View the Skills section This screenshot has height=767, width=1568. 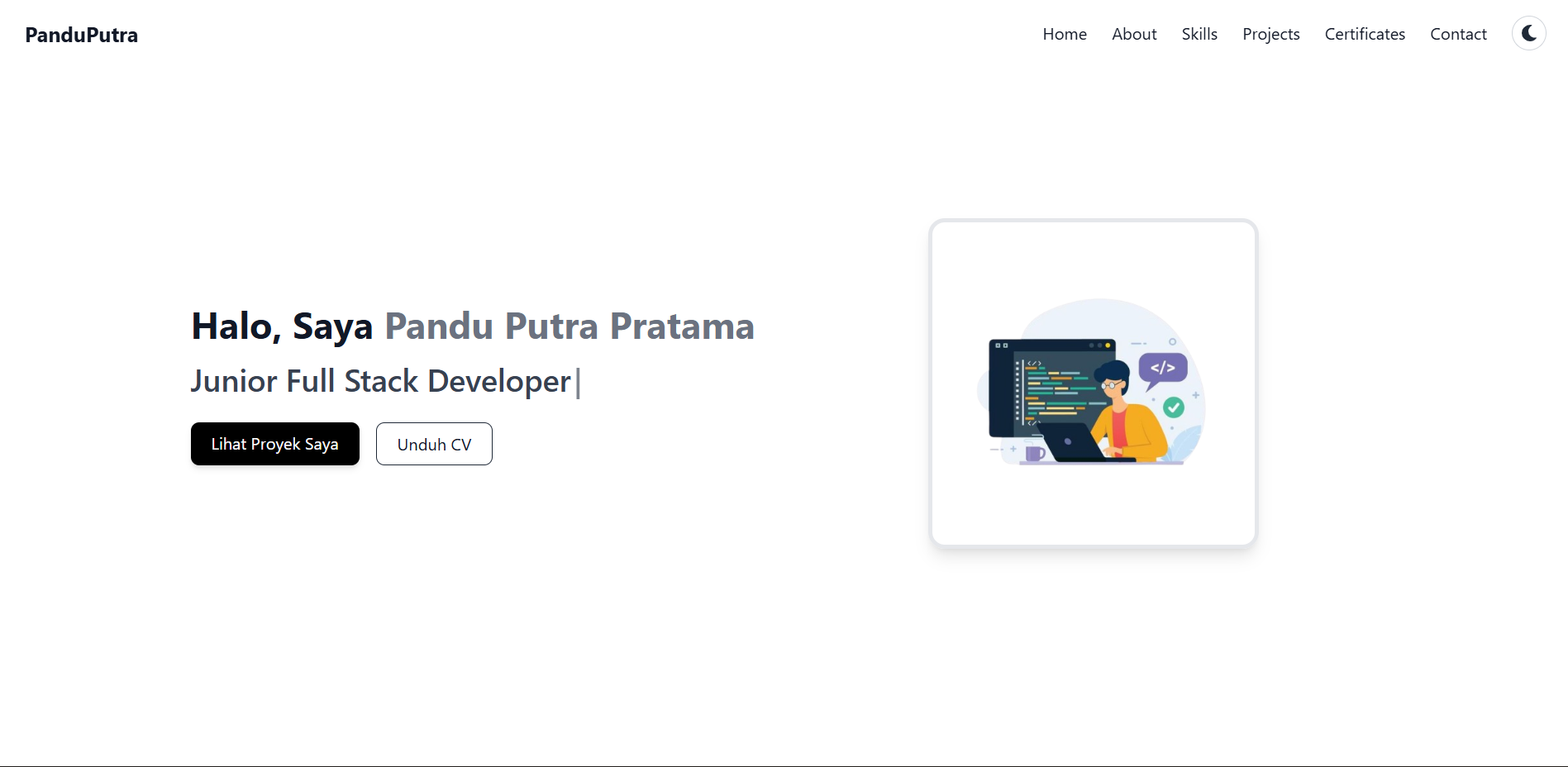point(1199,34)
